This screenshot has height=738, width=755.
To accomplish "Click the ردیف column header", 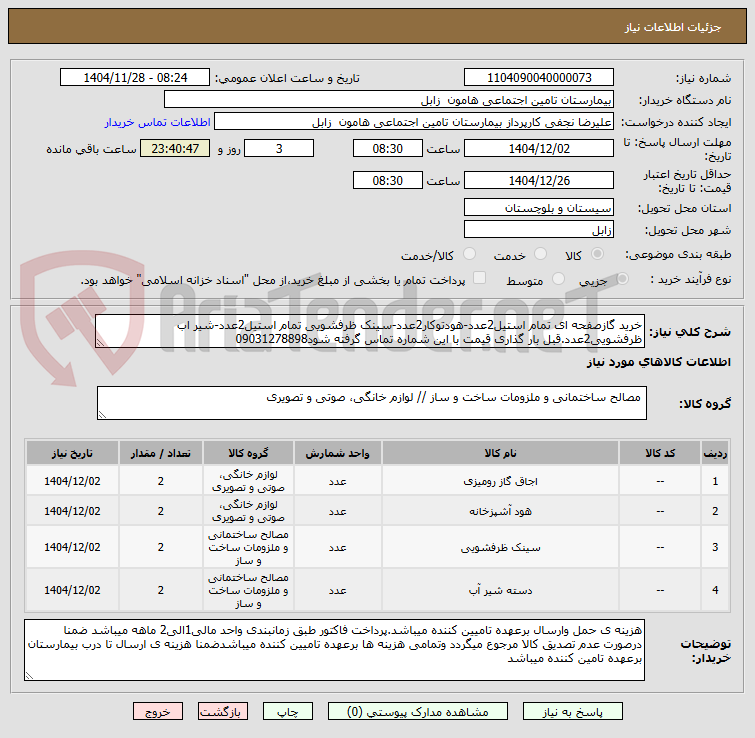I will (x=715, y=453).
